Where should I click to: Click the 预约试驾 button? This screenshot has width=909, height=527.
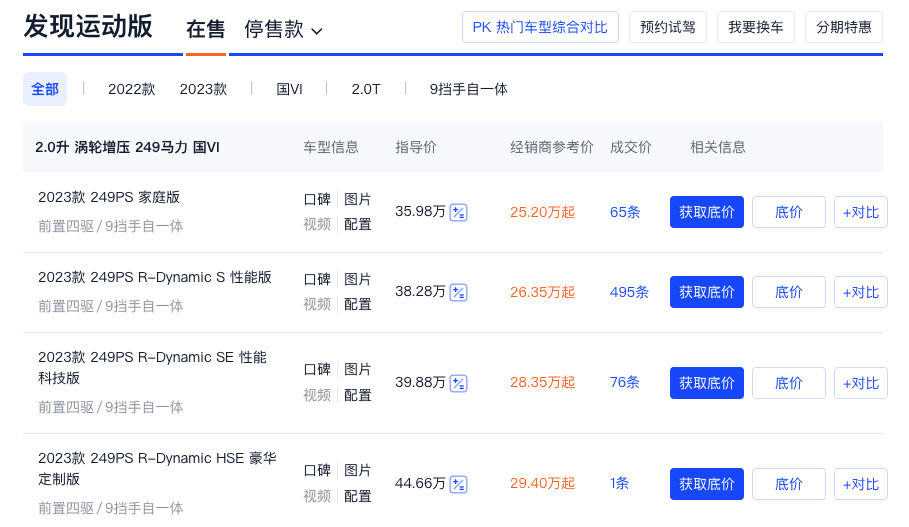(668, 27)
